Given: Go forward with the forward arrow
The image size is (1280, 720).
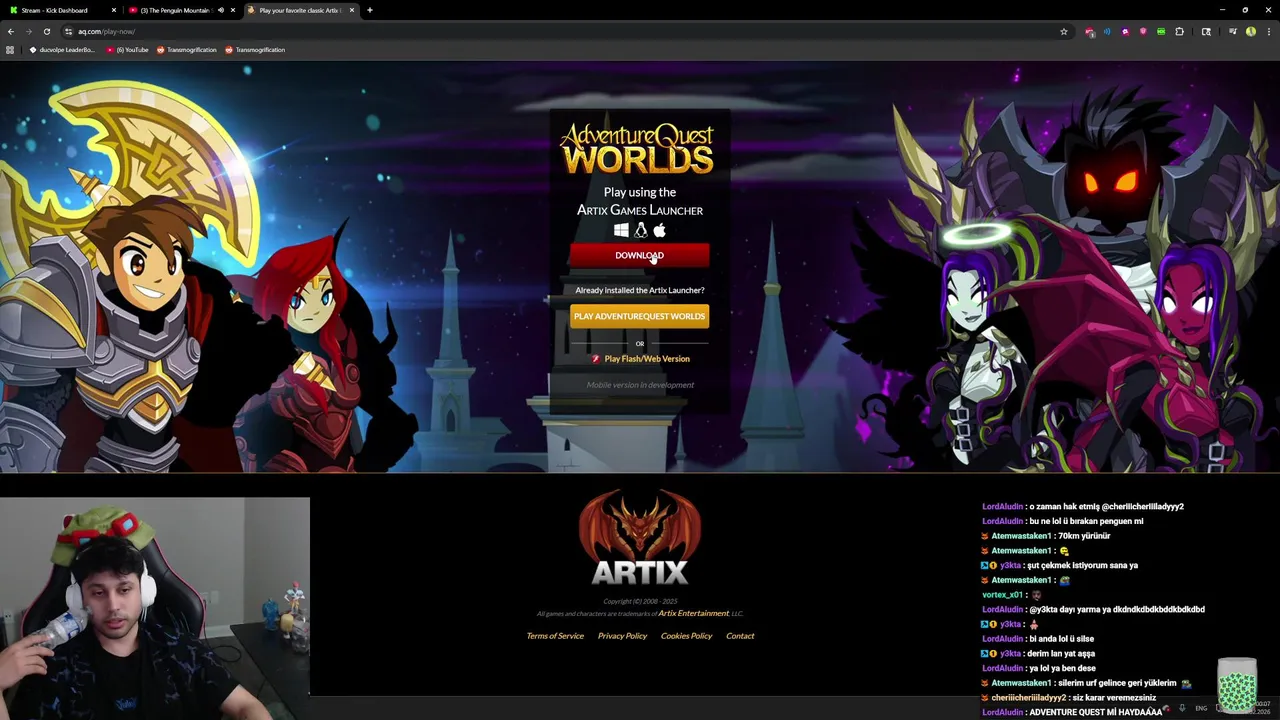Looking at the screenshot, I should (29, 31).
